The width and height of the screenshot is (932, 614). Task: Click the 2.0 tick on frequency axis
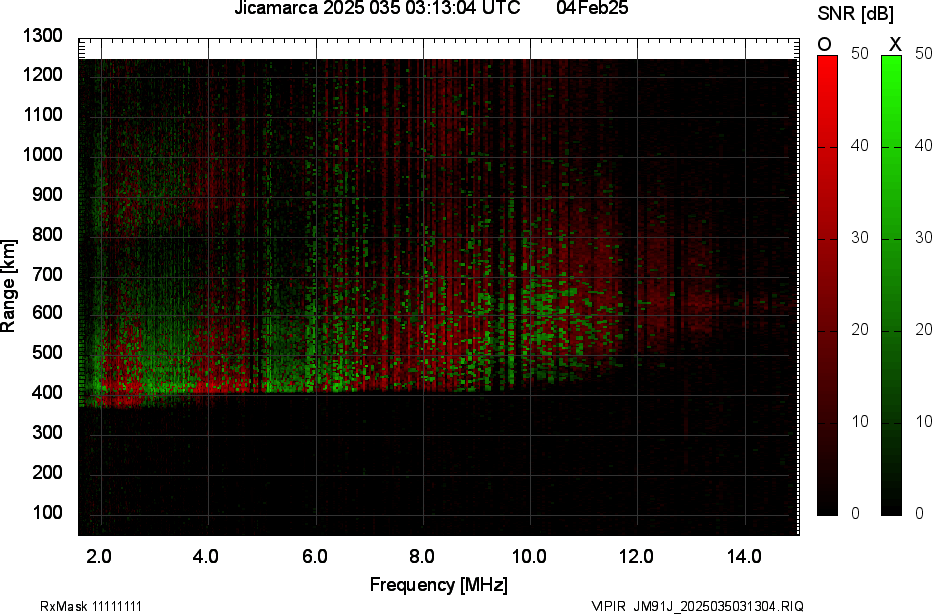click(x=100, y=556)
